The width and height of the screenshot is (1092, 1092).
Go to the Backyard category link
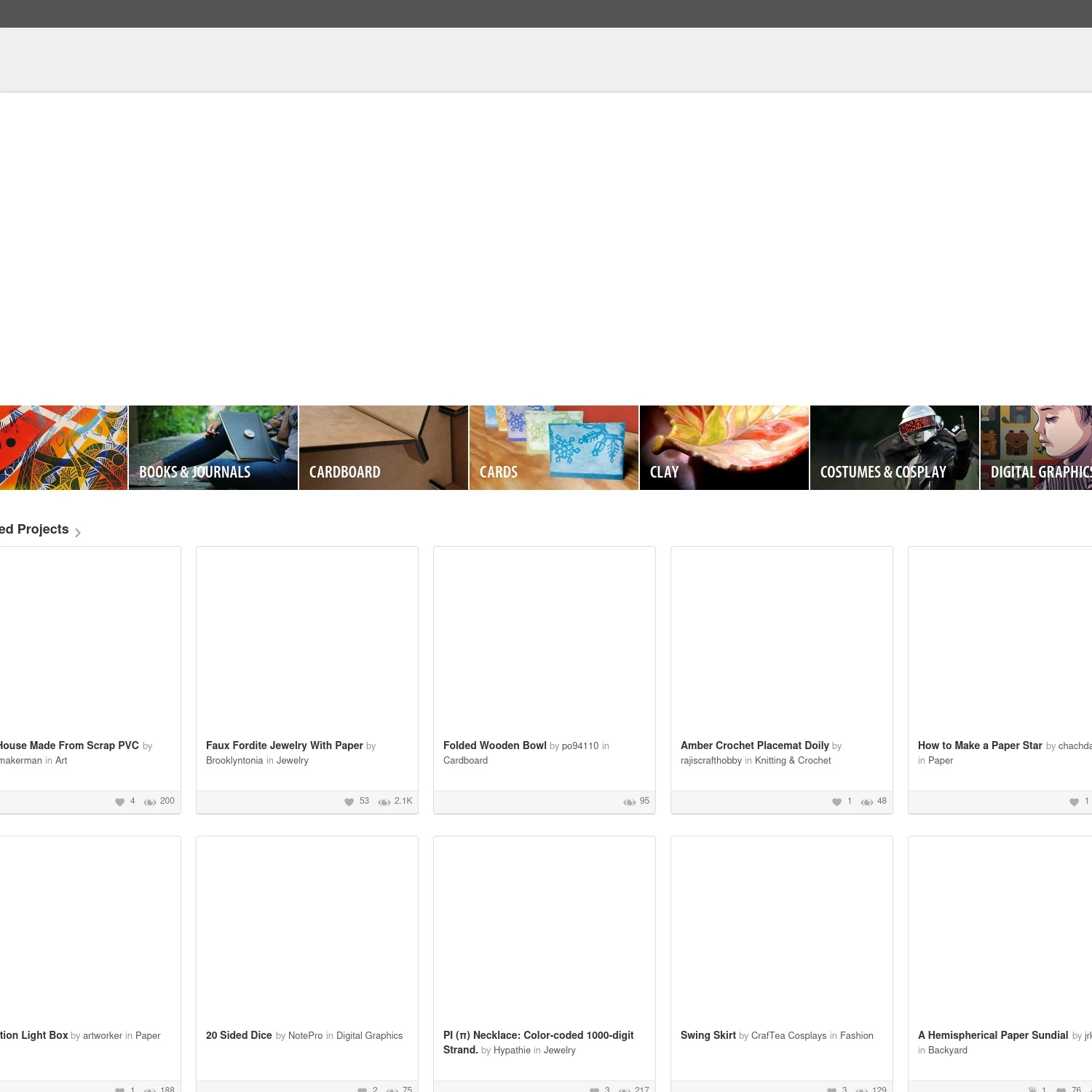[948, 1051]
